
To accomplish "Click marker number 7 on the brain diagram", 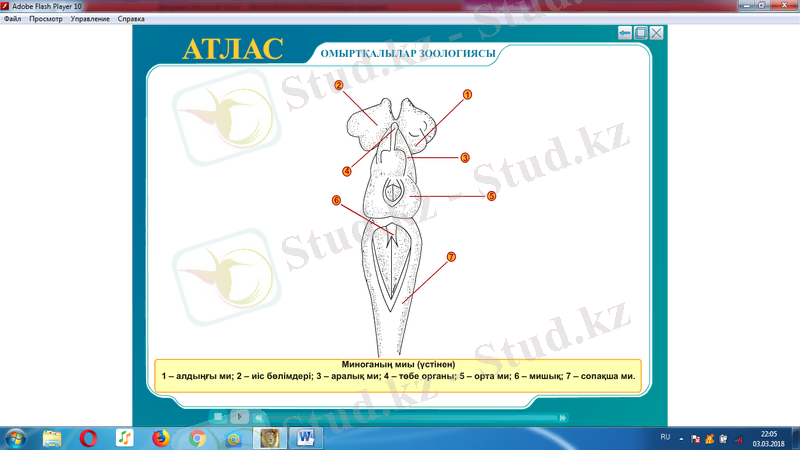I will click(451, 257).
